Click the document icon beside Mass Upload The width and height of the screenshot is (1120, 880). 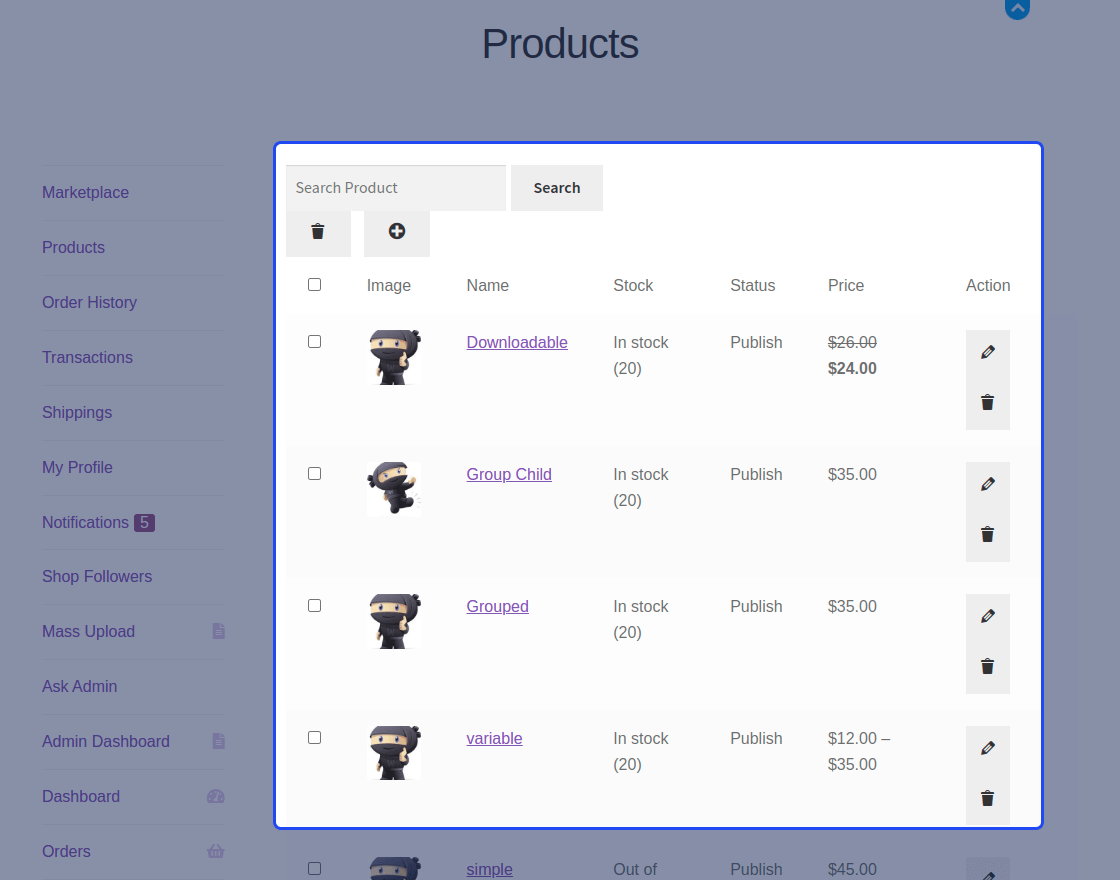pos(218,631)
